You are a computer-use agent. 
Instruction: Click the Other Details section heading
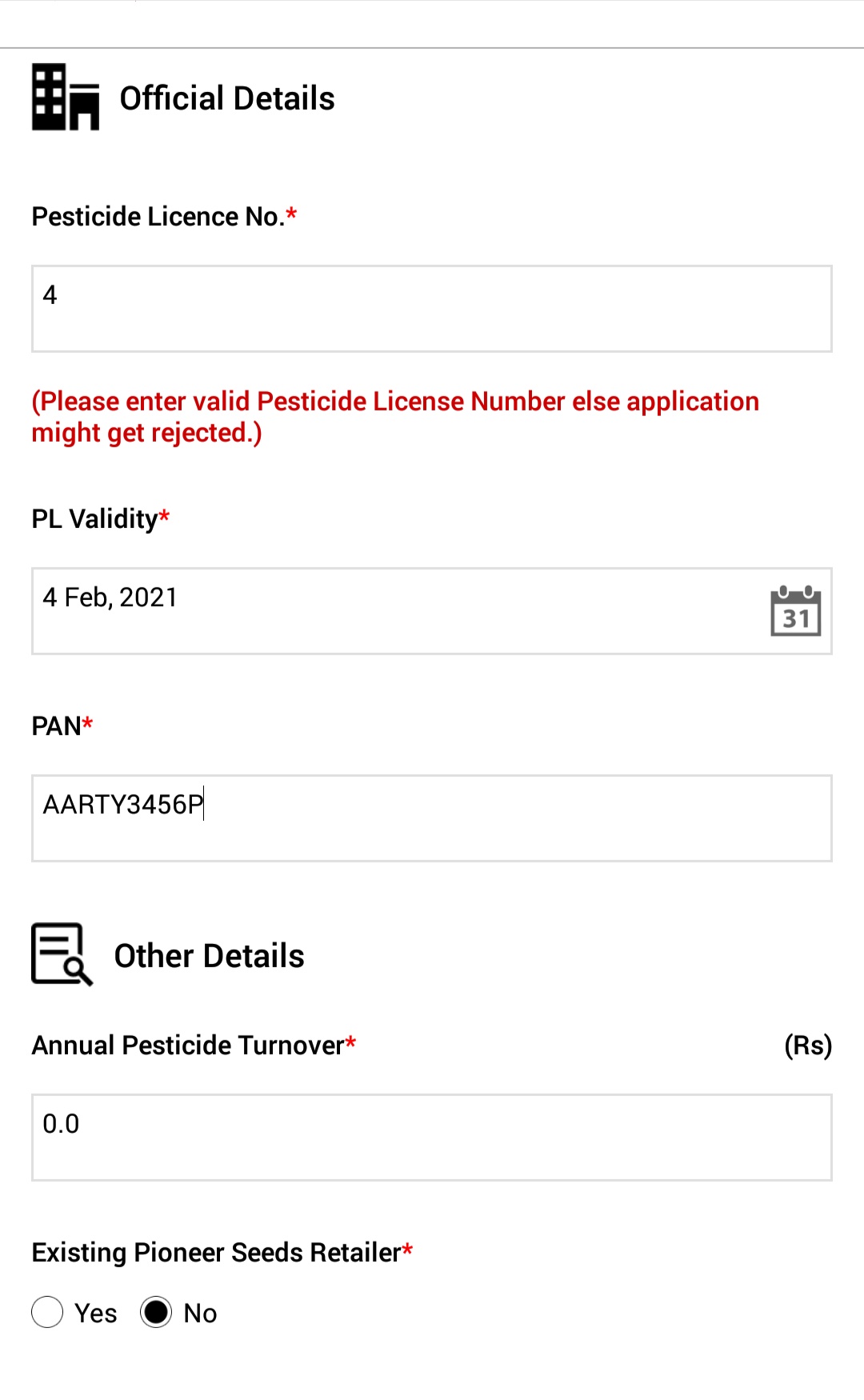coord(210,956)
